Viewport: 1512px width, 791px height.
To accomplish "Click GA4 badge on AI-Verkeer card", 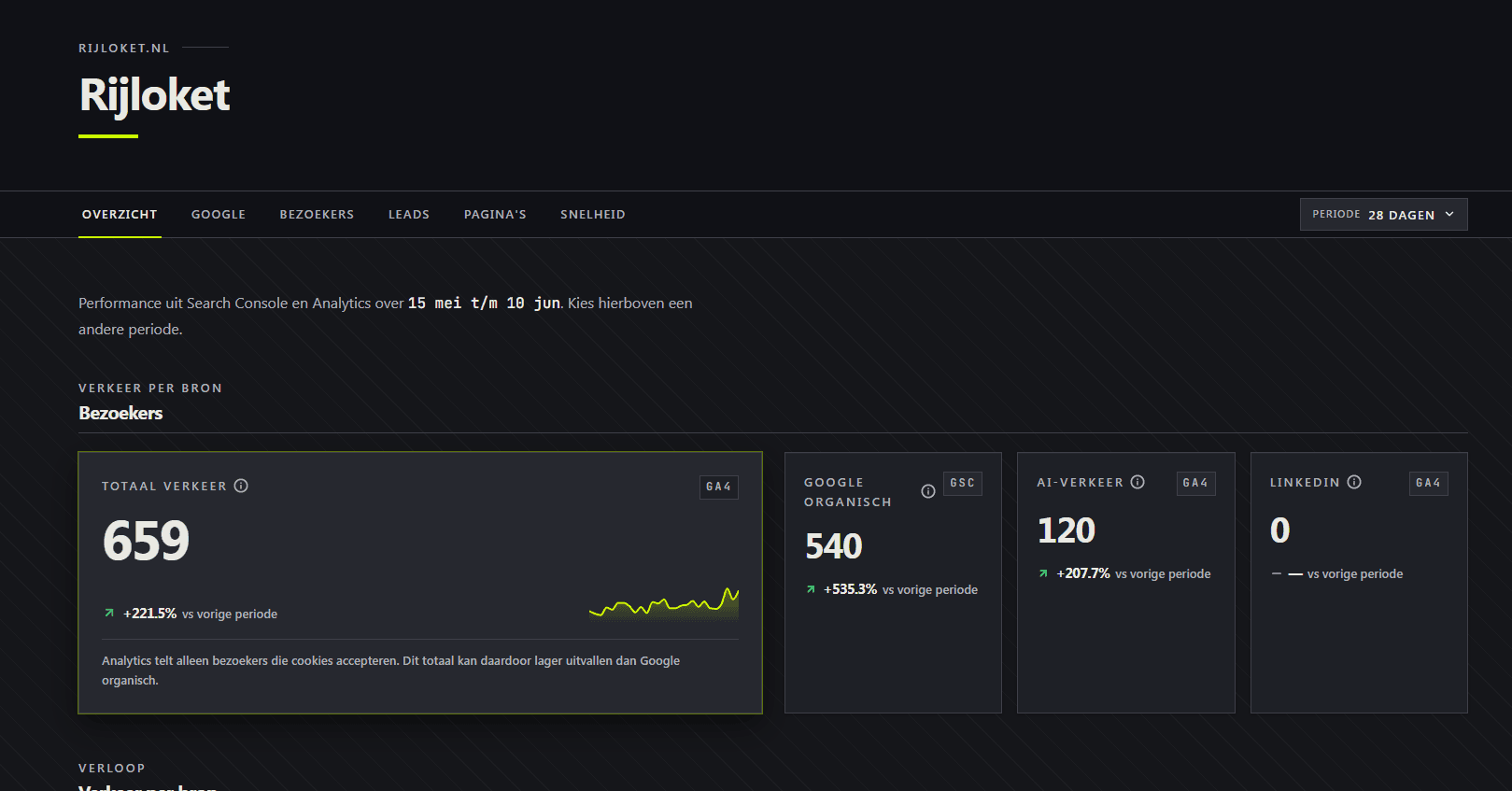I will click(x=1195, y=483).
